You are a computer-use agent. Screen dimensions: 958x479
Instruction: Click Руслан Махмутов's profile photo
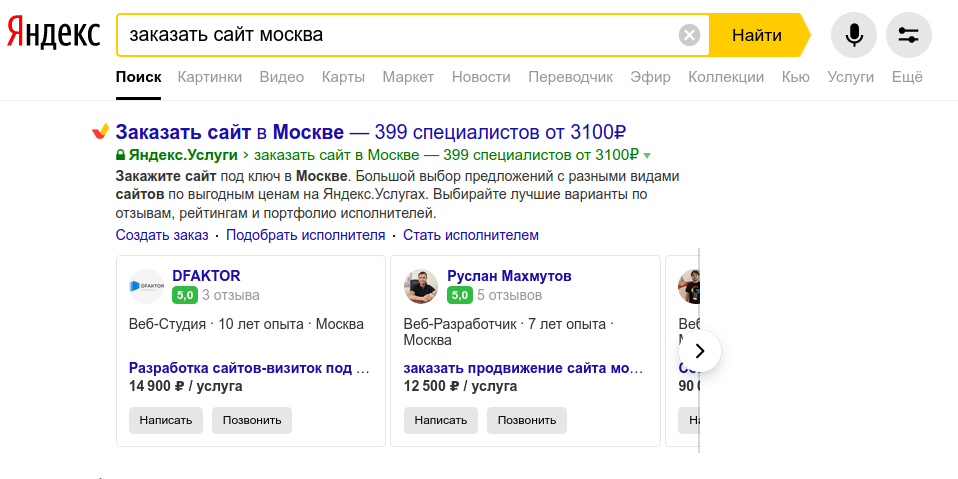coord(422,286)
